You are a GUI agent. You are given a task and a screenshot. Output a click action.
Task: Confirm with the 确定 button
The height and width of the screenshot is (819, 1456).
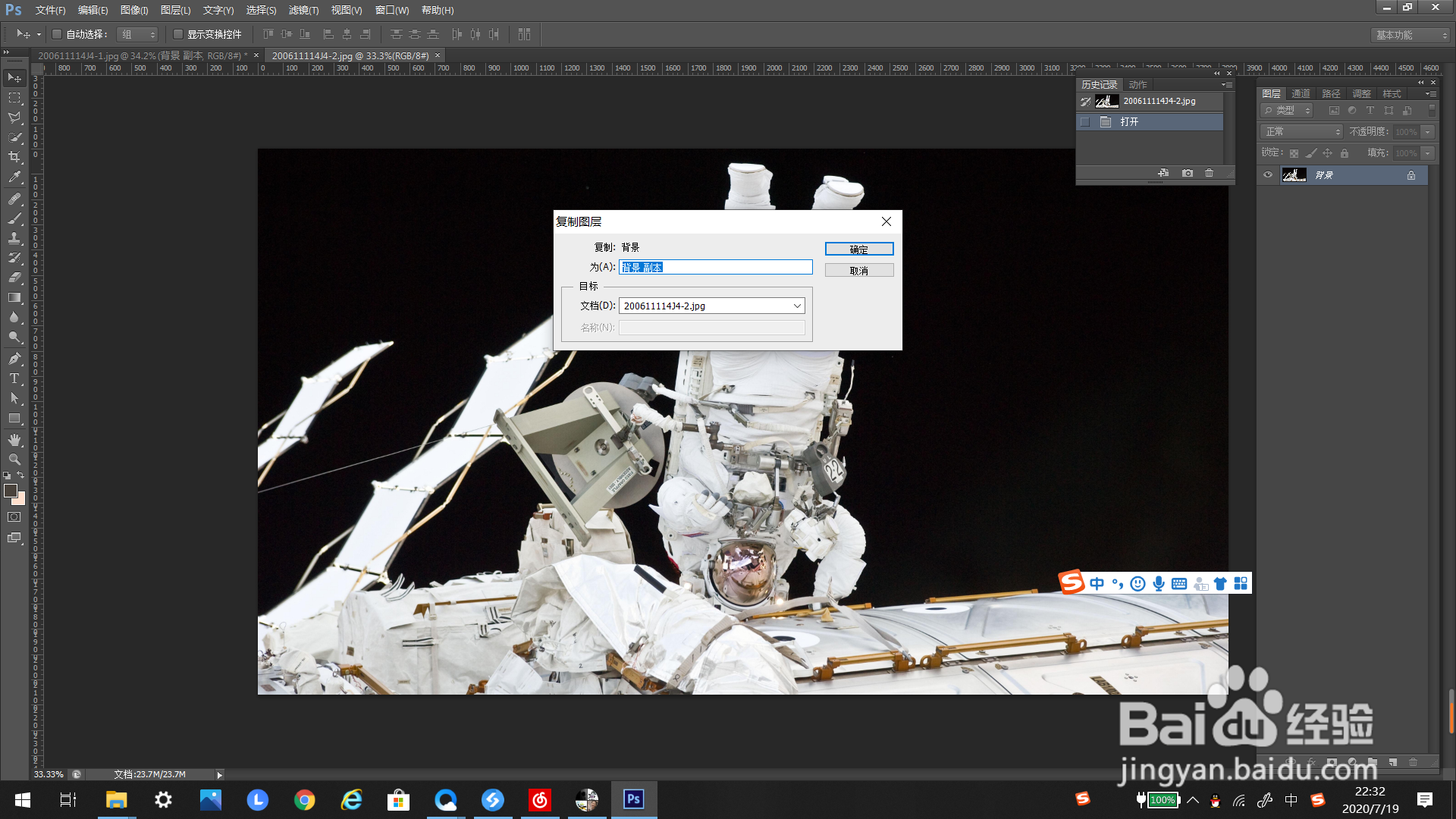pos(859,249)
